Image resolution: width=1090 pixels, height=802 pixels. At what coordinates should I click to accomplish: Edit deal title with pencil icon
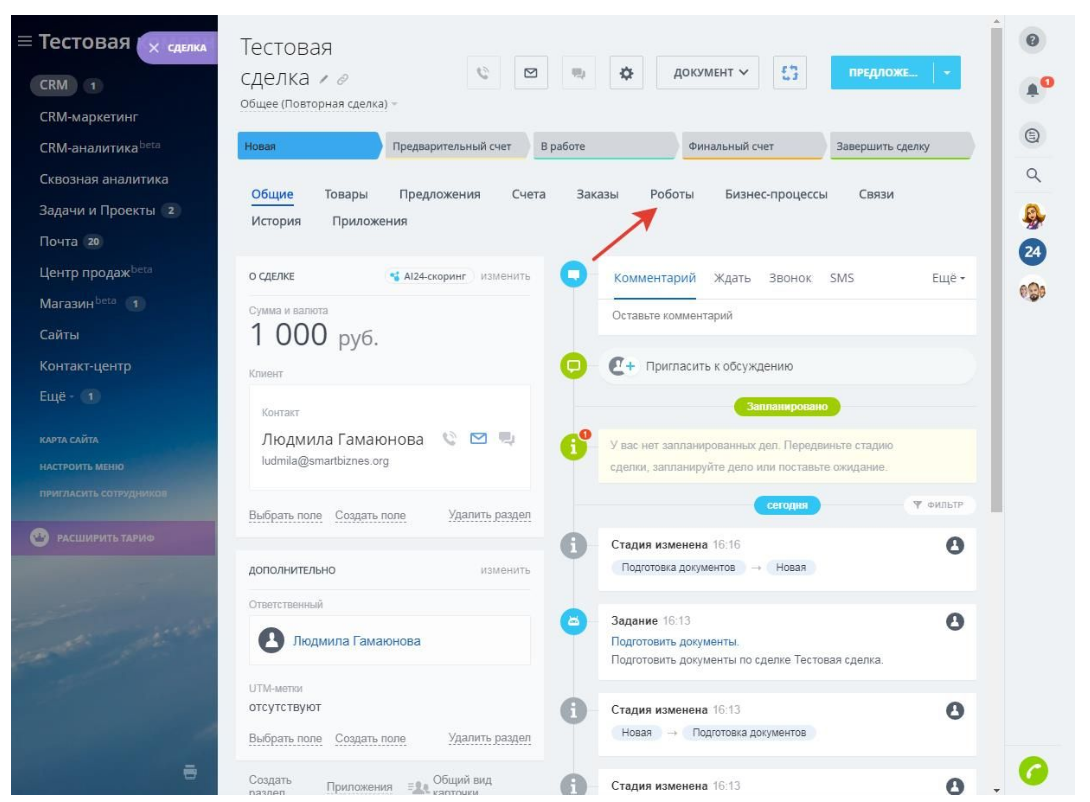pyautogui.click(x=324, y=80)
